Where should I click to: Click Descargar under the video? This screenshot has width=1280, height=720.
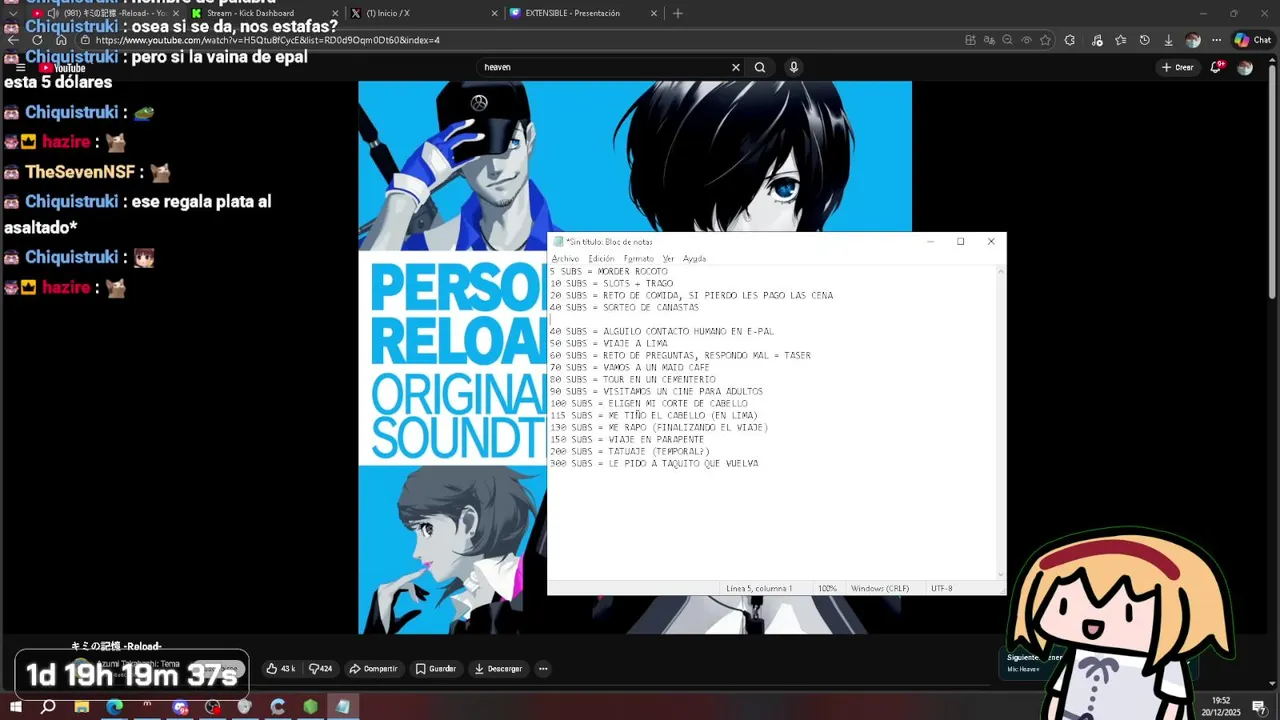pyautogui.click(x=498, y=668)
